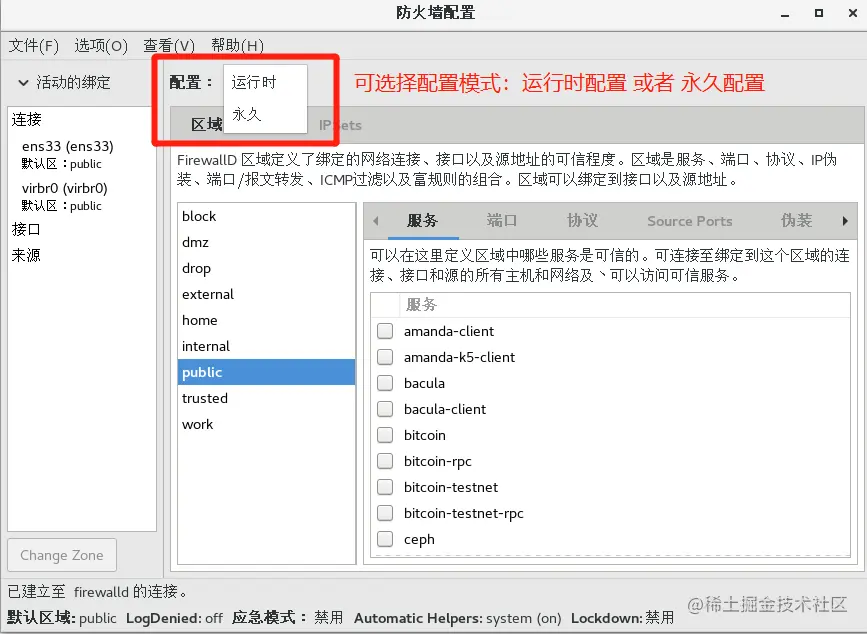Switch to the 区域 tab
The height and width of the screenshot is (634, 867).
(206, 125)
